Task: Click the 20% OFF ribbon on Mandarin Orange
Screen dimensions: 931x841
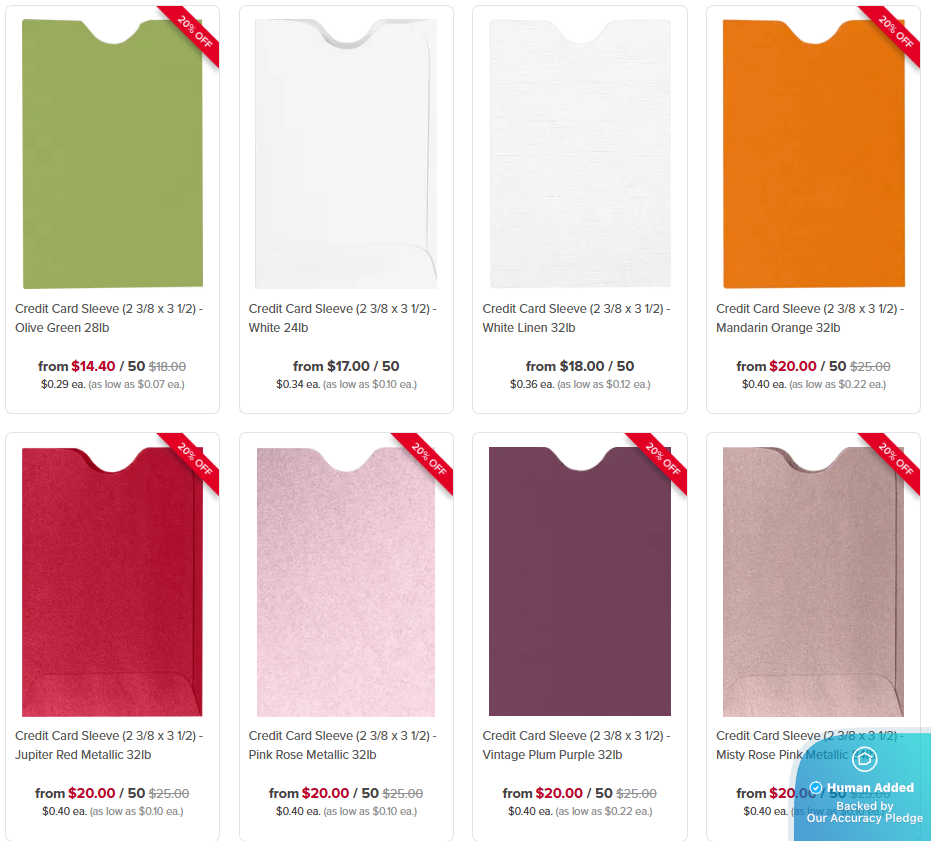Action: point(895,31)
